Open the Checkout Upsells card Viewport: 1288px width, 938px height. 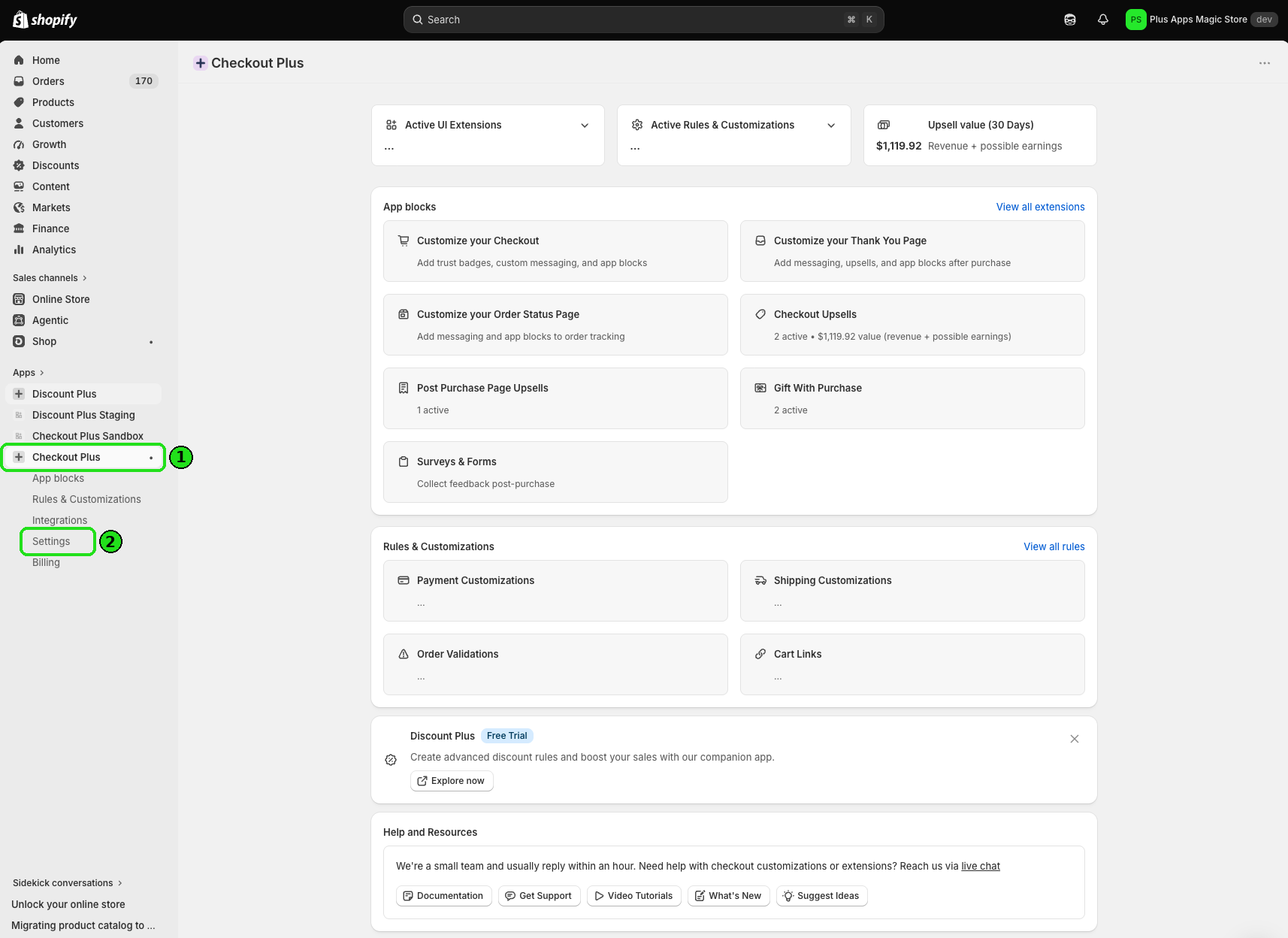point(912,325)
